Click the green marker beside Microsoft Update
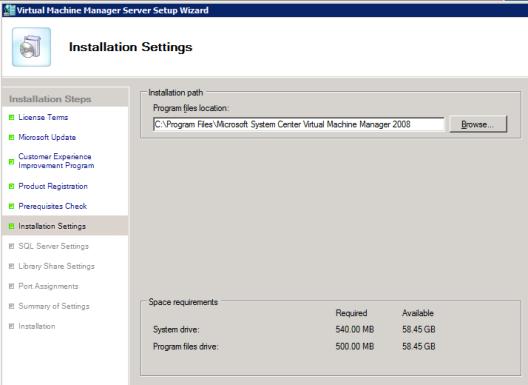 point(11,137)
